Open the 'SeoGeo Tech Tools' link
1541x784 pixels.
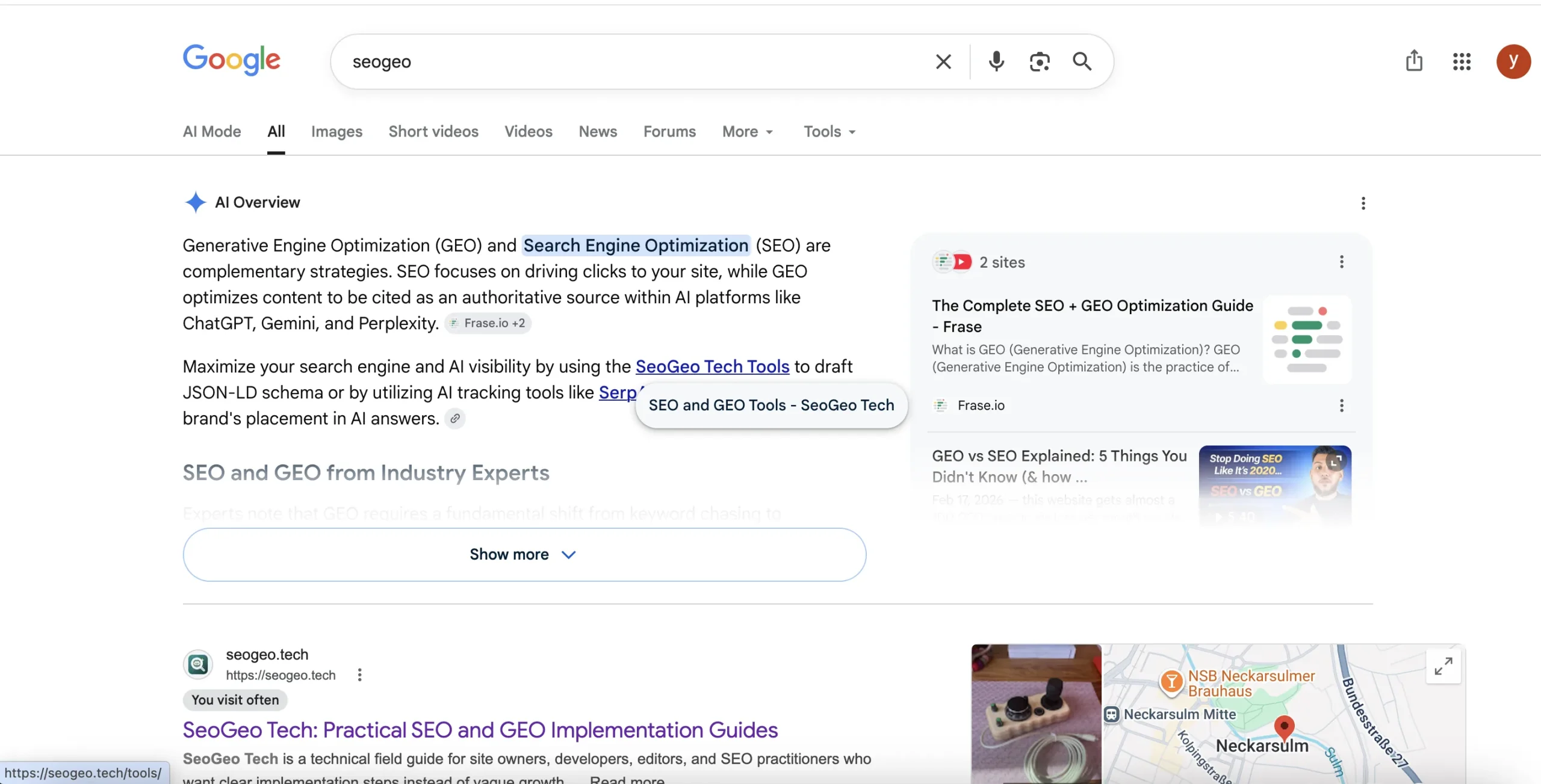(x=712, y=366)
